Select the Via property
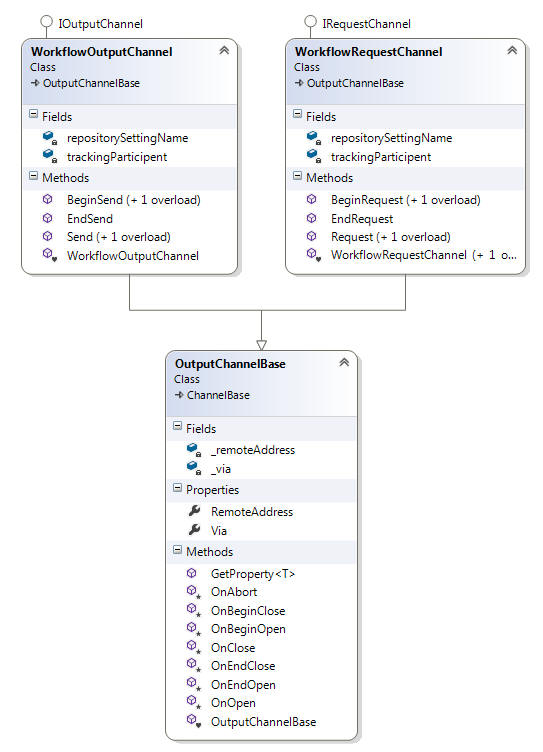Viewport: 543px width, 752px height. pyautogui.click(x=219, y=530)
